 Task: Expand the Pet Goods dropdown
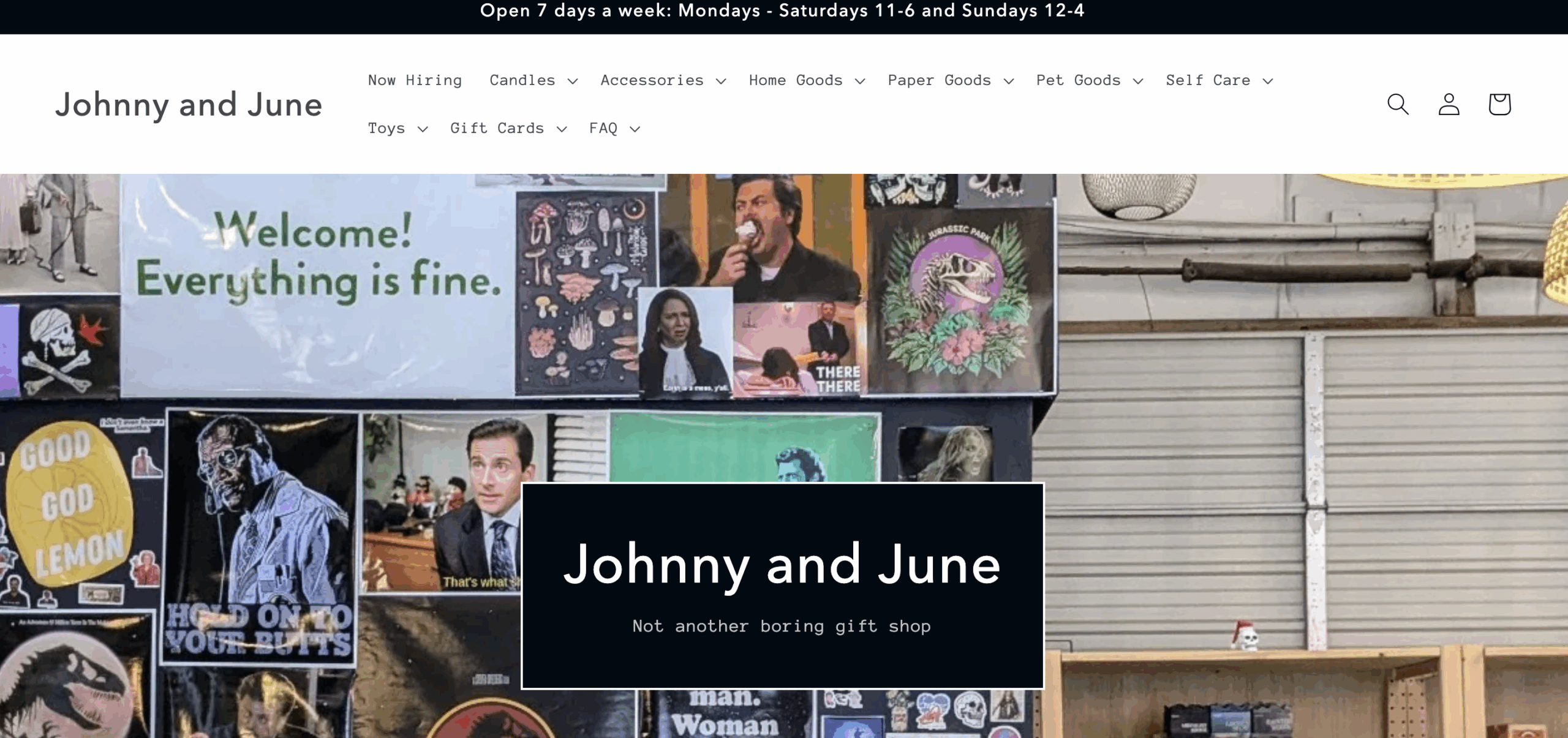(1139, 80)
